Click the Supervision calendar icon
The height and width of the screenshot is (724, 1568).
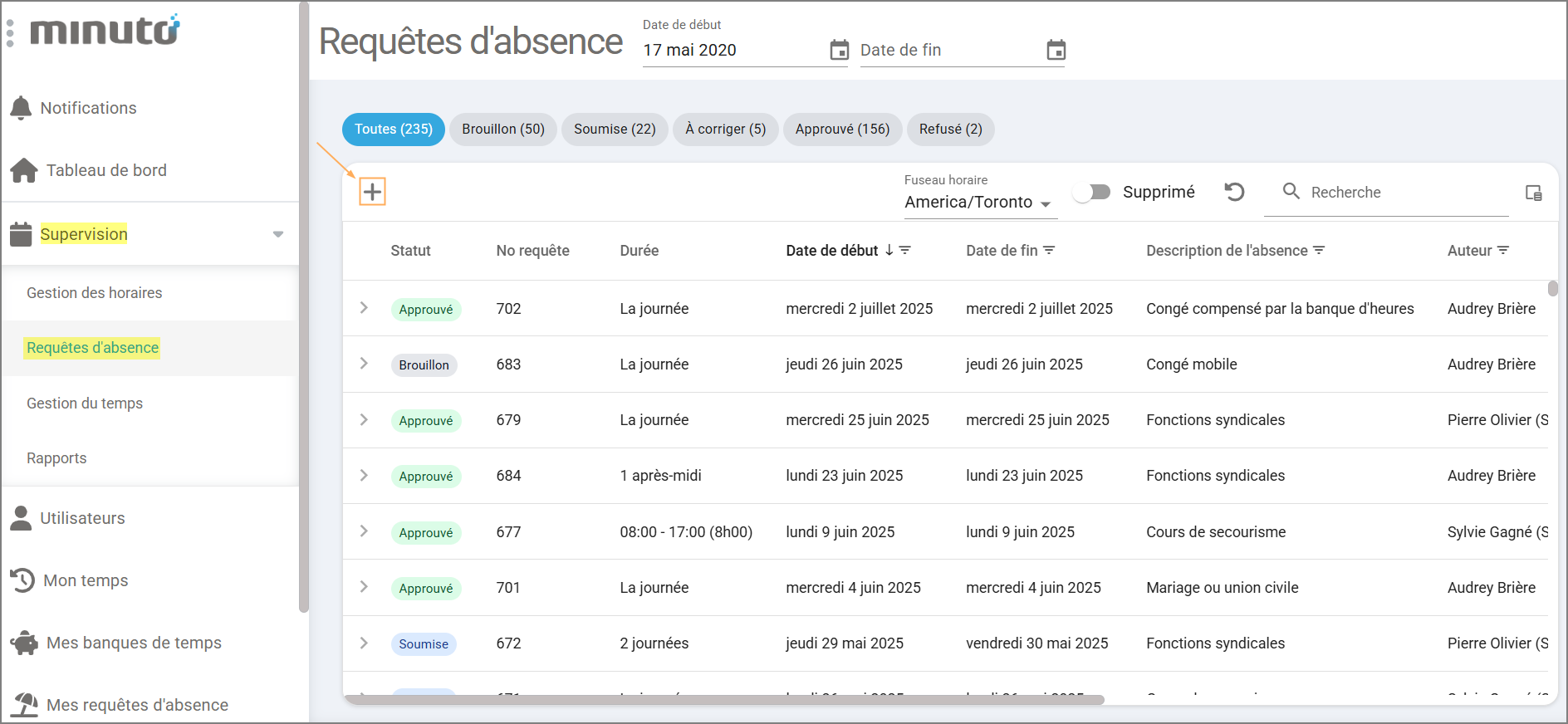(x=21, y=234)
